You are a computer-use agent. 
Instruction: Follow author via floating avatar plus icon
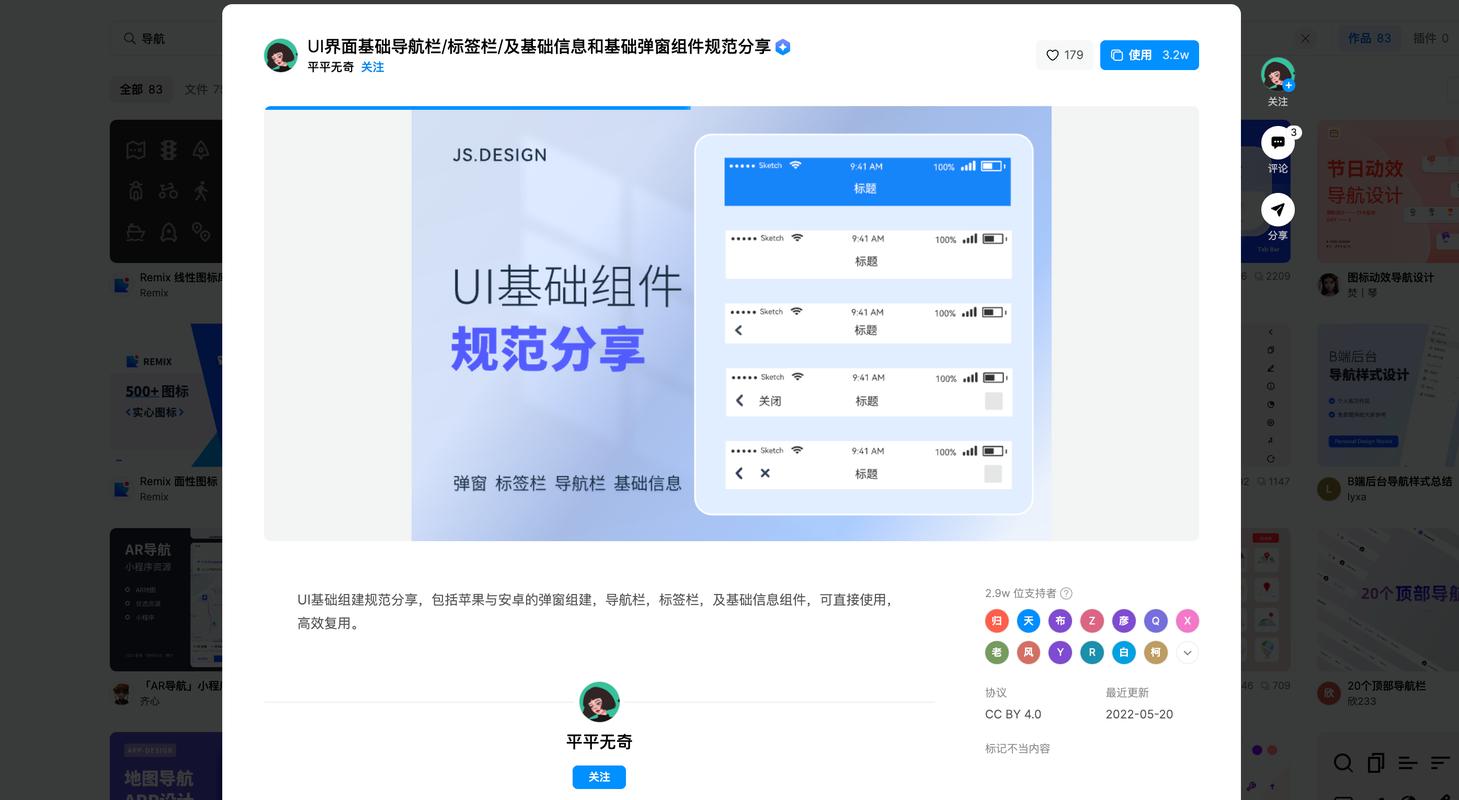click(x=1289, y=86)
